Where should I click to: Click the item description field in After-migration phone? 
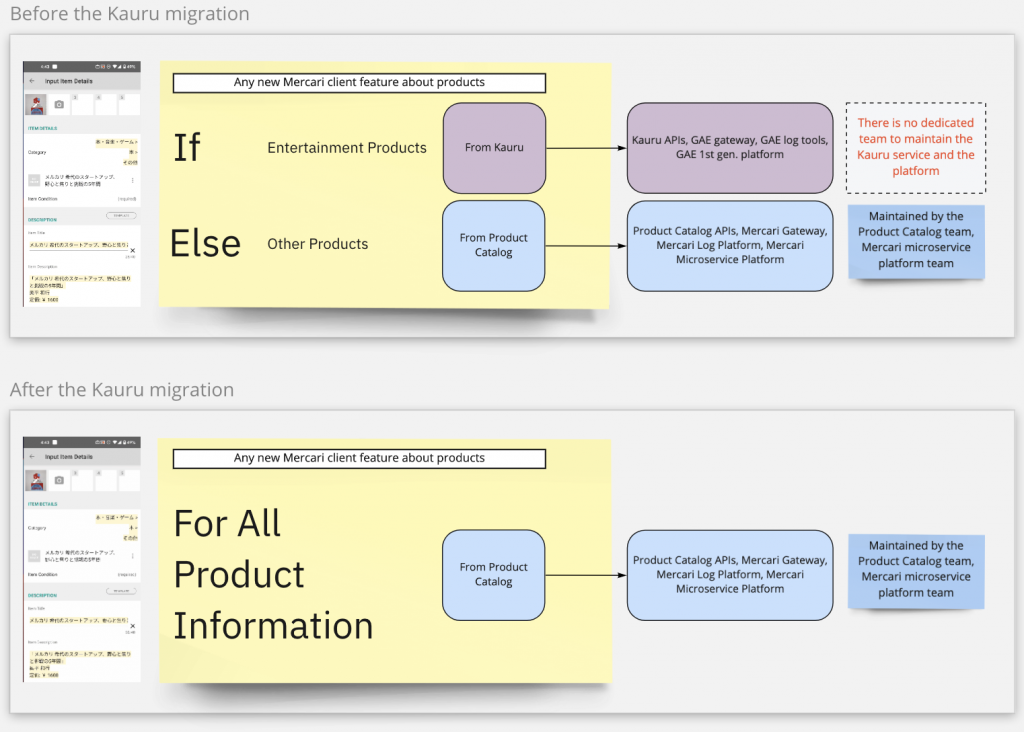point(80,663)
